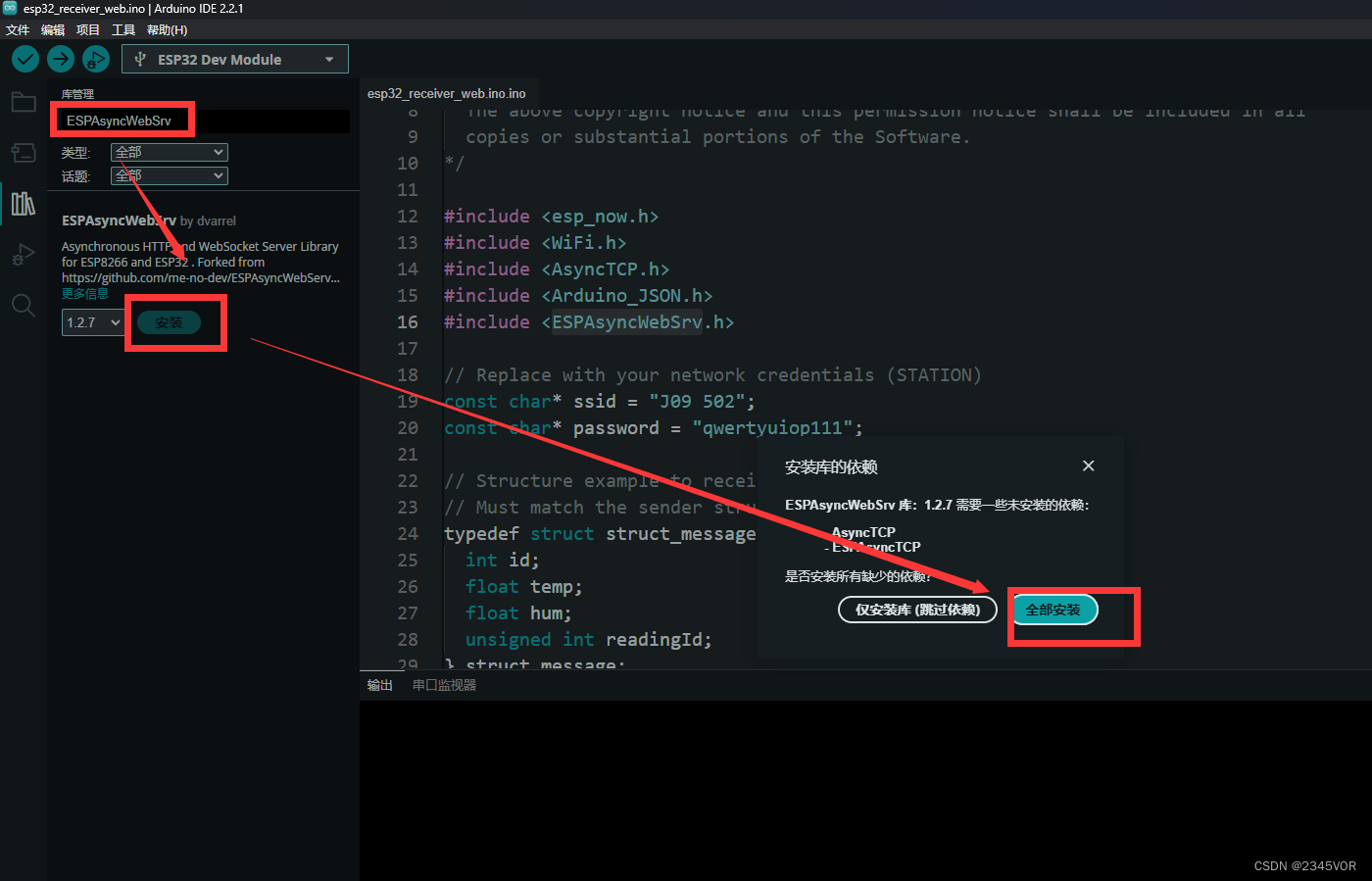Click the ESPAsyncWebSrv.h include line
This screenshot has height=881, width=1372.
click(589, 321)
